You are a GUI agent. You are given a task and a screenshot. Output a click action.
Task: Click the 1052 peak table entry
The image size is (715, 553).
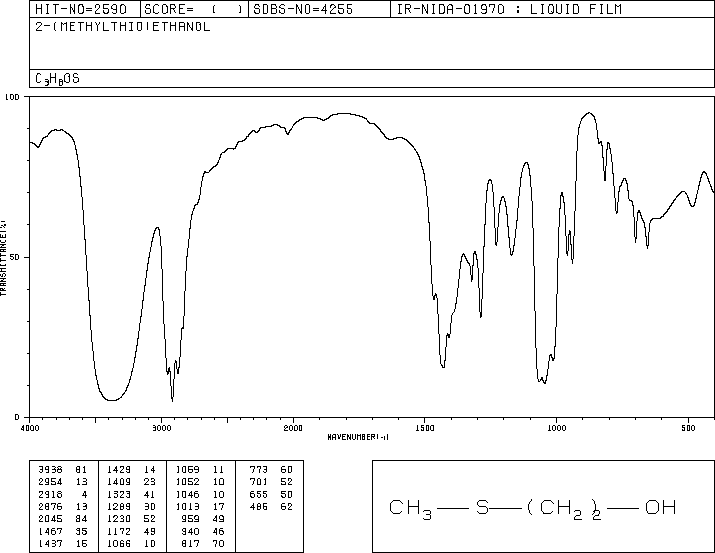pos(200,481)
